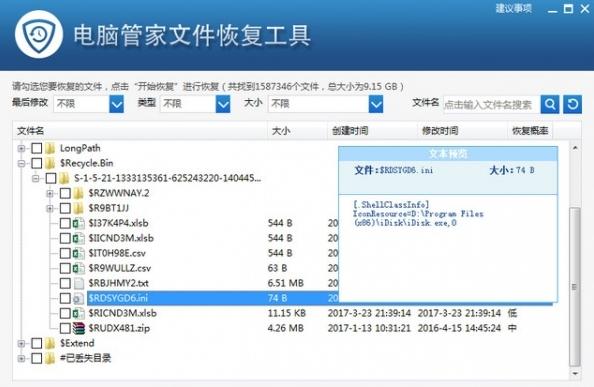Maximize the recovery tool window
This screenshot has height=387, width=594.
click(x=568, y=9)
